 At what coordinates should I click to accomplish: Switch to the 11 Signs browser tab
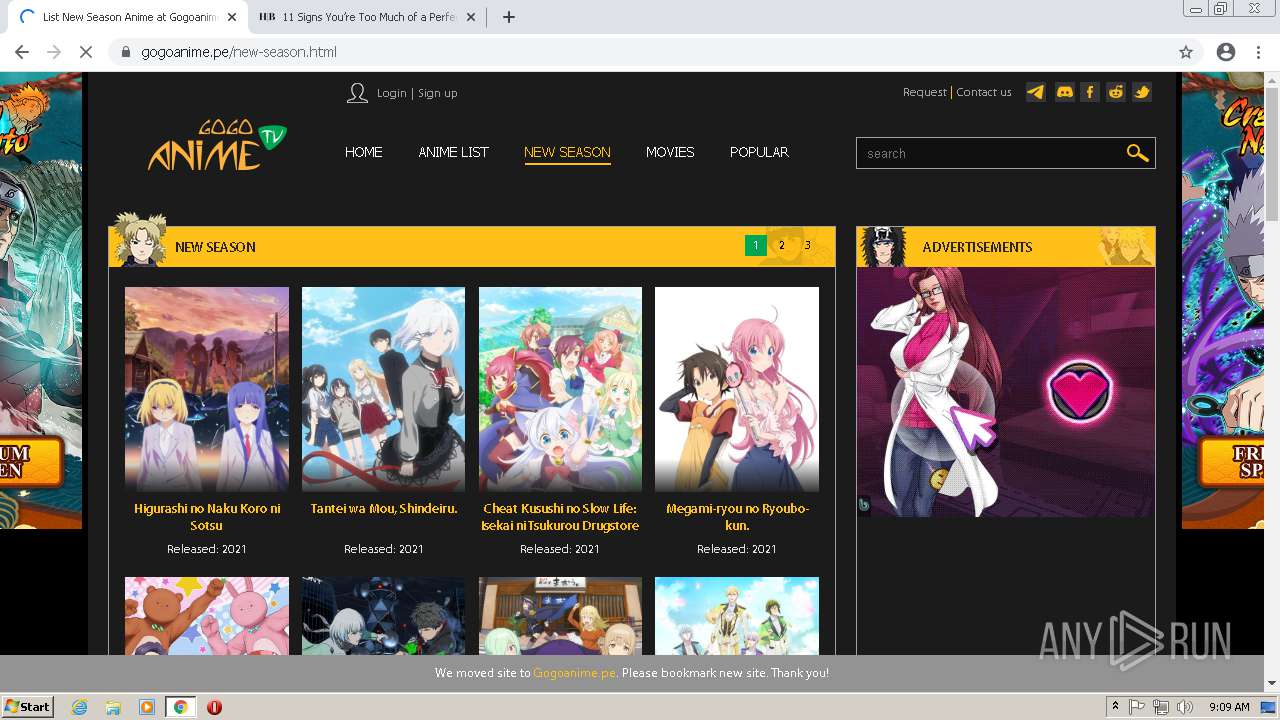(x=366, y=17)
